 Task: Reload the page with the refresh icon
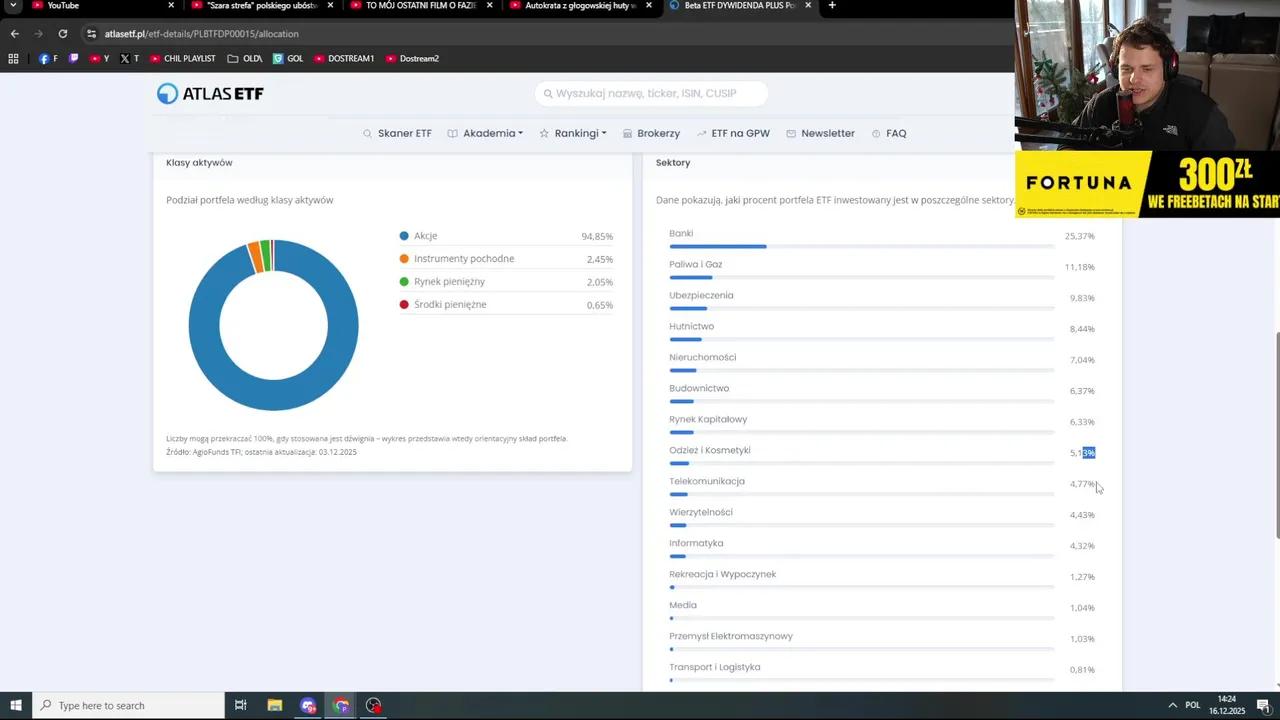click(x=62, y=34)
